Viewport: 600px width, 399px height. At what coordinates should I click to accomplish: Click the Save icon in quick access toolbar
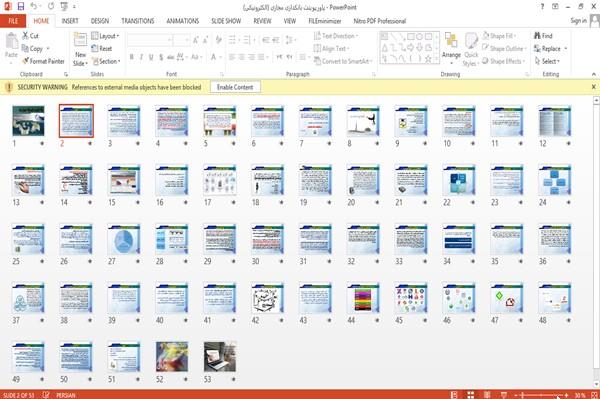click(x=21, y=7)
